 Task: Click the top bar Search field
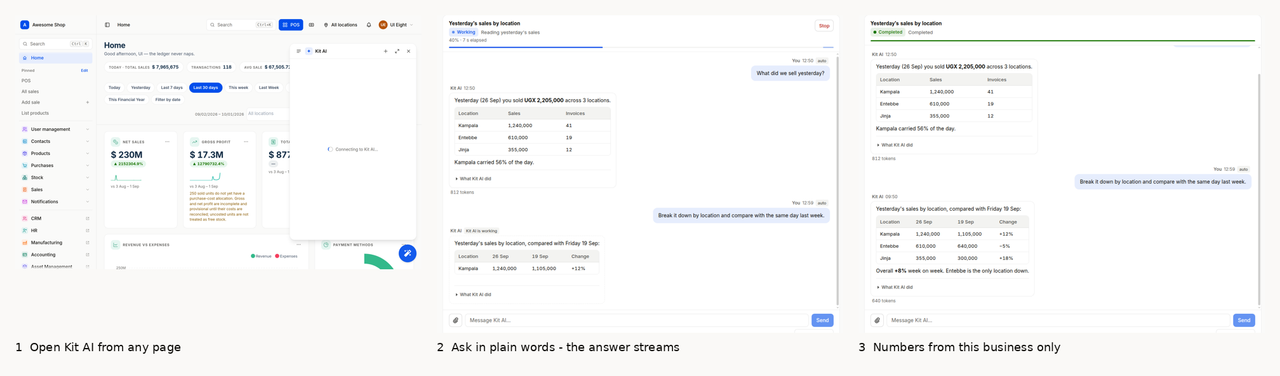pyautogui.click(x=241, y=24)
